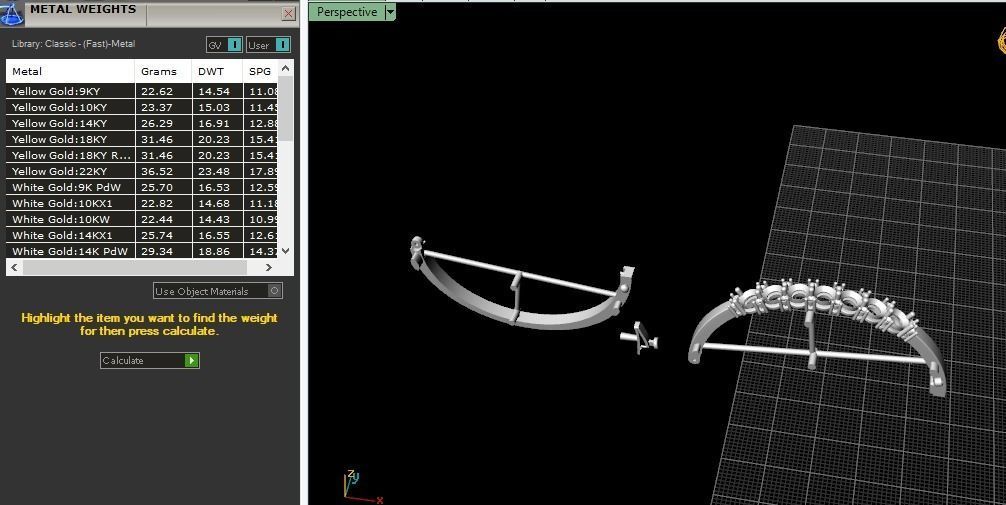Select the White Gold:14KX1 row

142,235
